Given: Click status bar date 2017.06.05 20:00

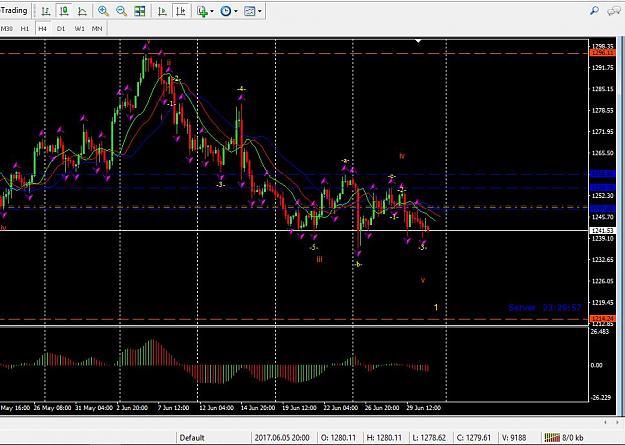Looking at the screenshot, I should click(282, 438).
